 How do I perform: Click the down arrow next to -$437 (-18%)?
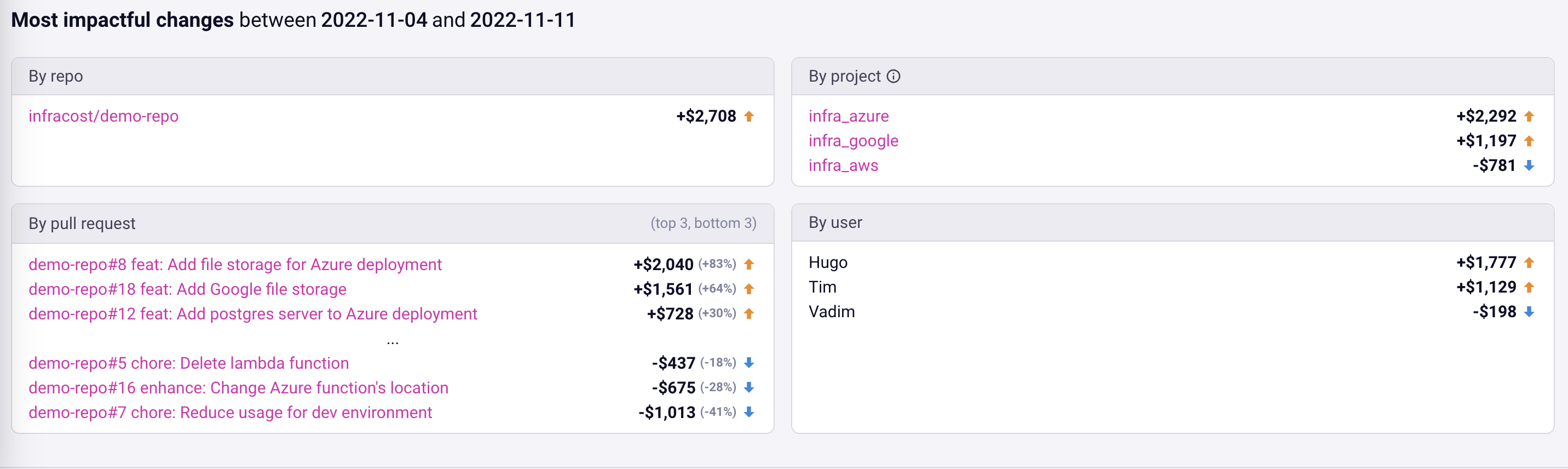pyautogui.click(x=749, y=362)
